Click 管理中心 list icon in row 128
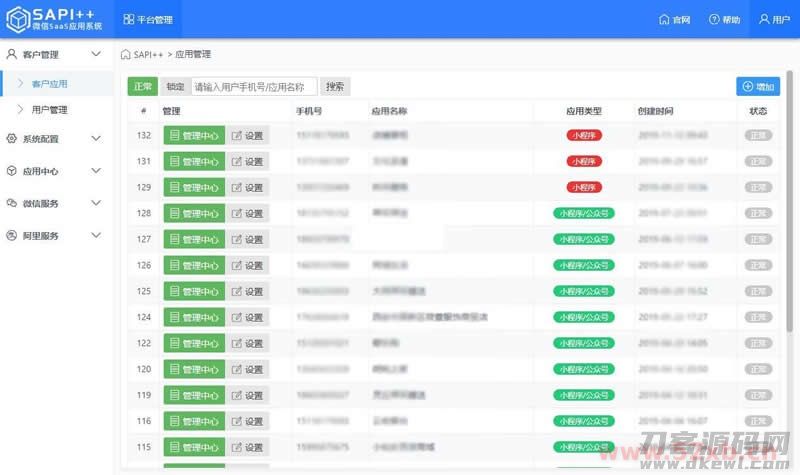The image size is (800, 475). point(174,213)
